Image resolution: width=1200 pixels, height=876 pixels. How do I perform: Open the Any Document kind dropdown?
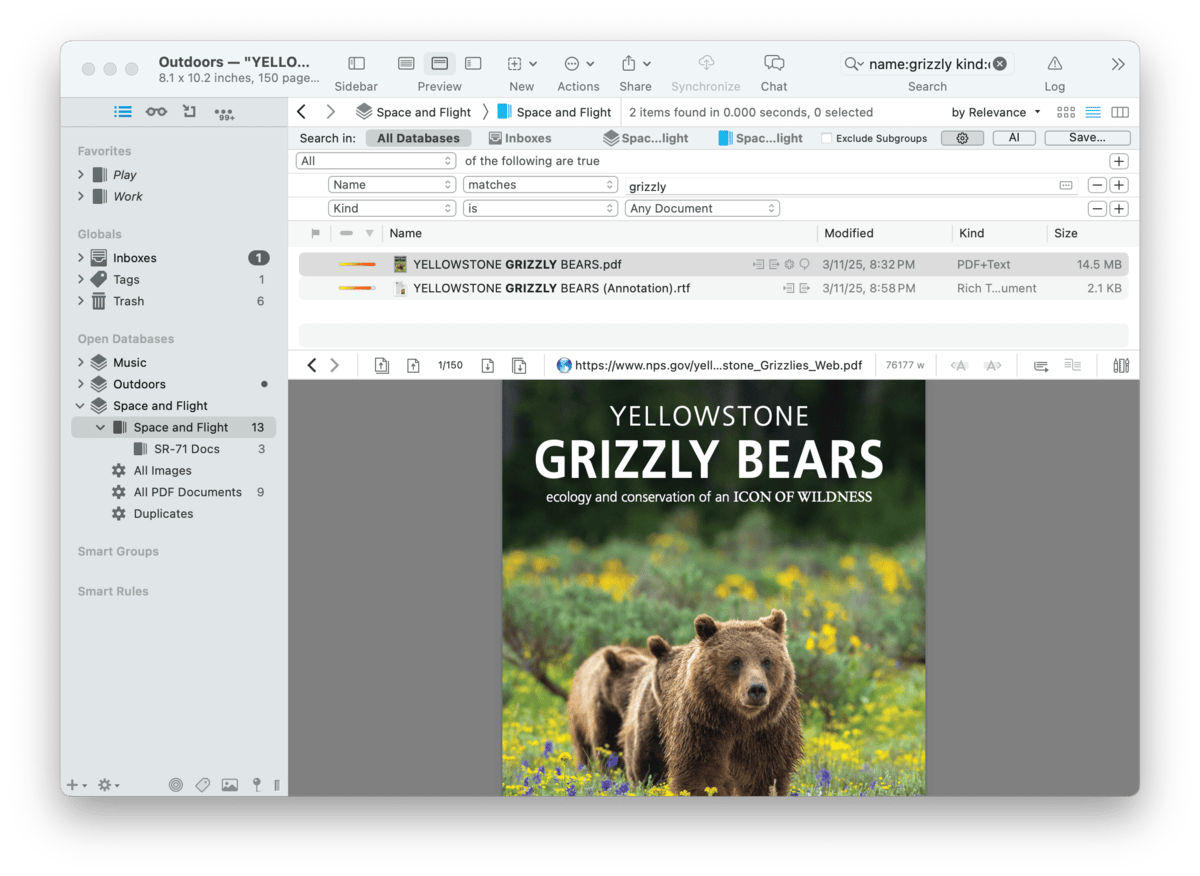[702, 209]
